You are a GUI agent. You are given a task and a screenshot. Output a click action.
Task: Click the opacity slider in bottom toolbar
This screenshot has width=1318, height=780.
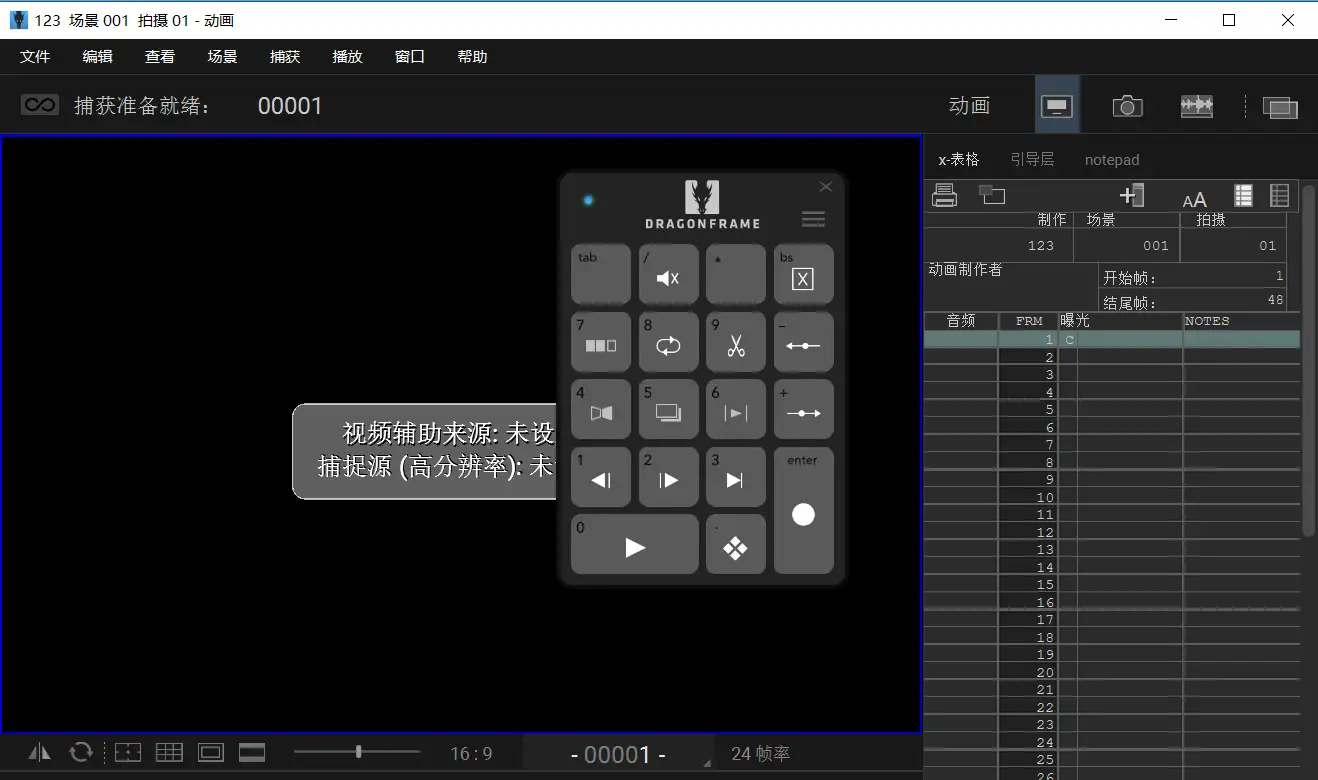coord(357,752)
